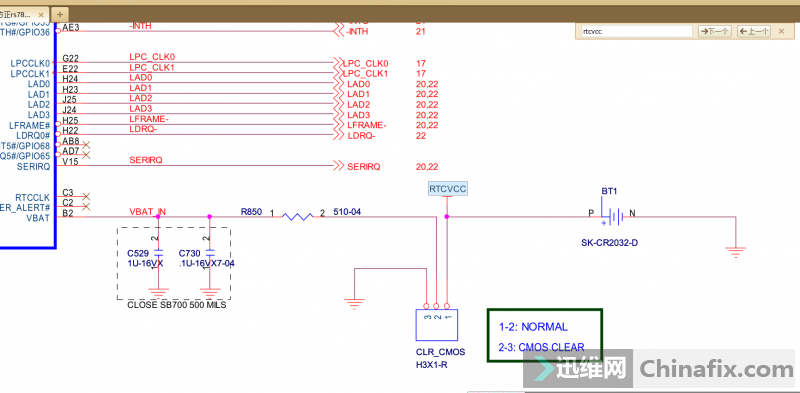Go to previous search result 上一个
The width and height of the screenshot is (800, 393).
point(754,31)
